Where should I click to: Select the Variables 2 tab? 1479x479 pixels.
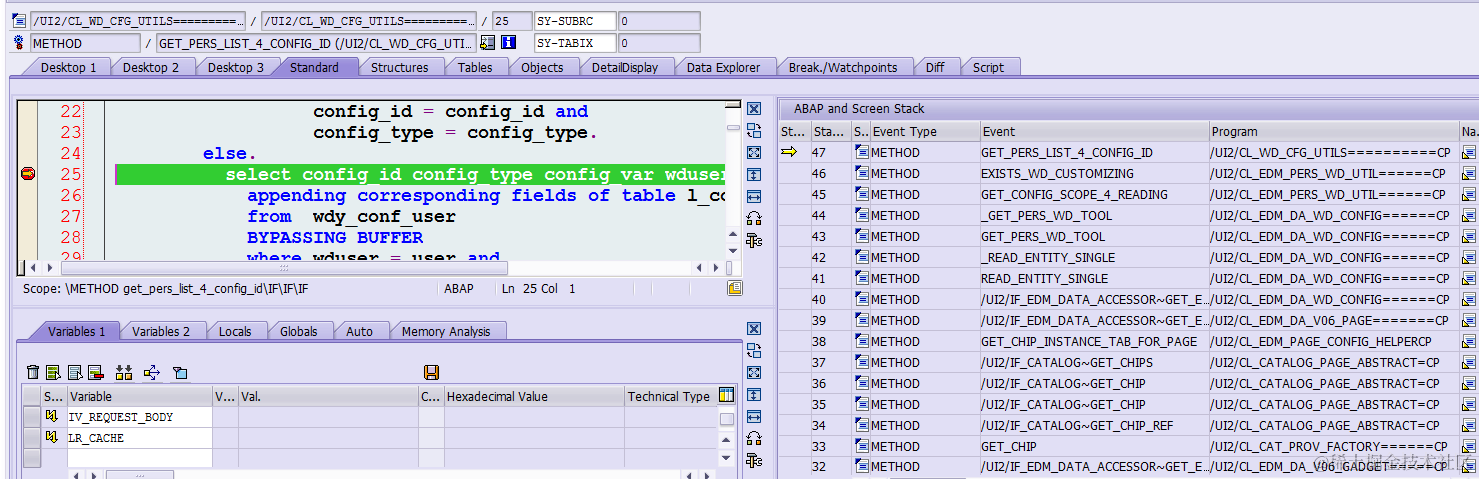click(x=161, y=331)
